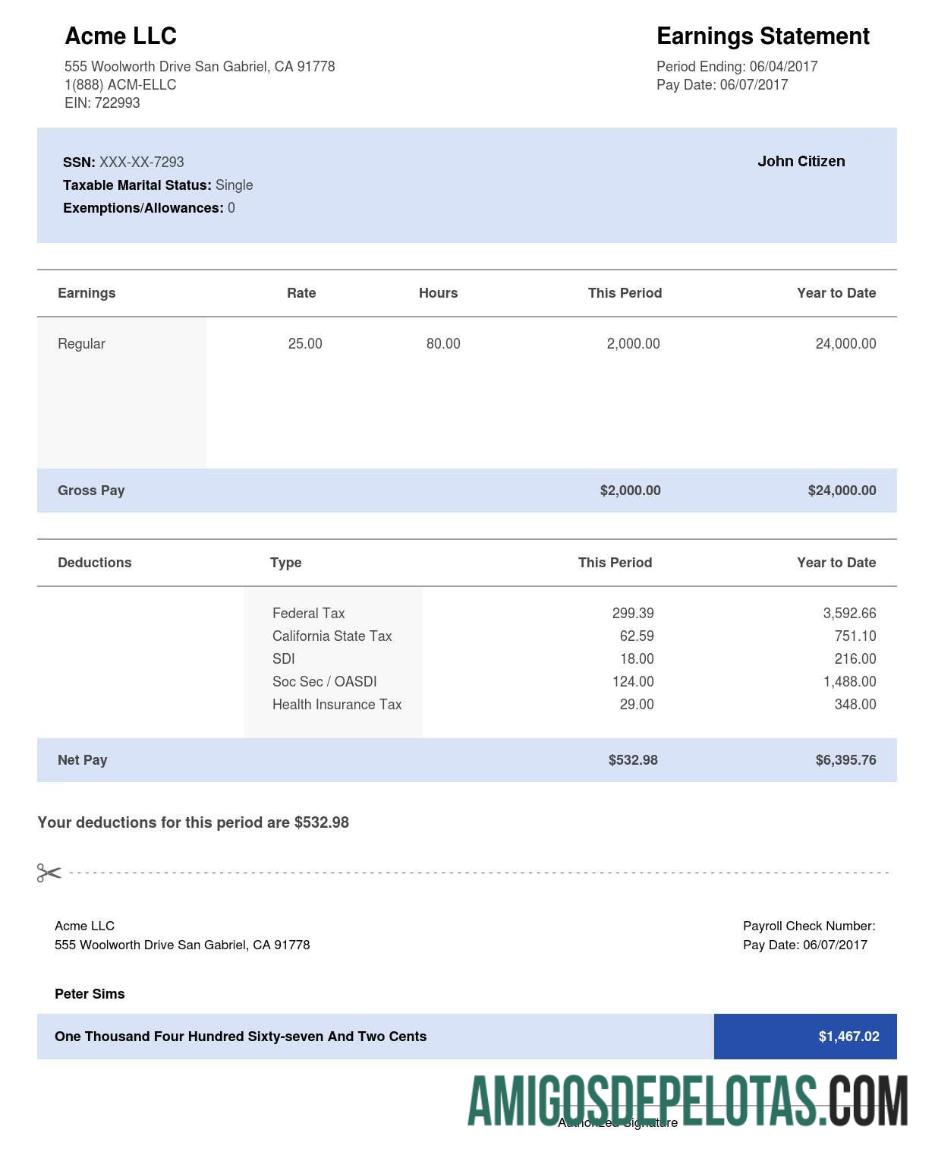935x1152 pixels.
Task: Click the written check amount in words
Action: click(x=240, y=1037)
